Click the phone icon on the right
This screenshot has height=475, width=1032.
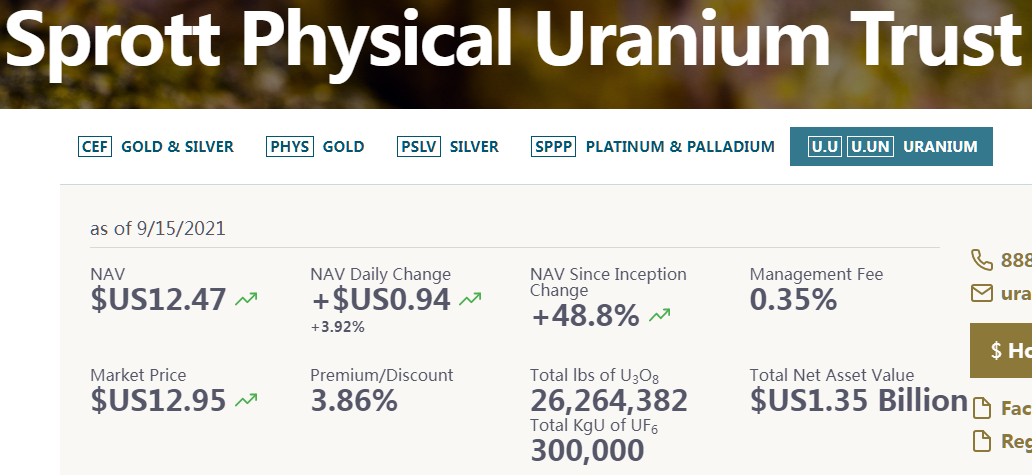(x=982, y=260)
